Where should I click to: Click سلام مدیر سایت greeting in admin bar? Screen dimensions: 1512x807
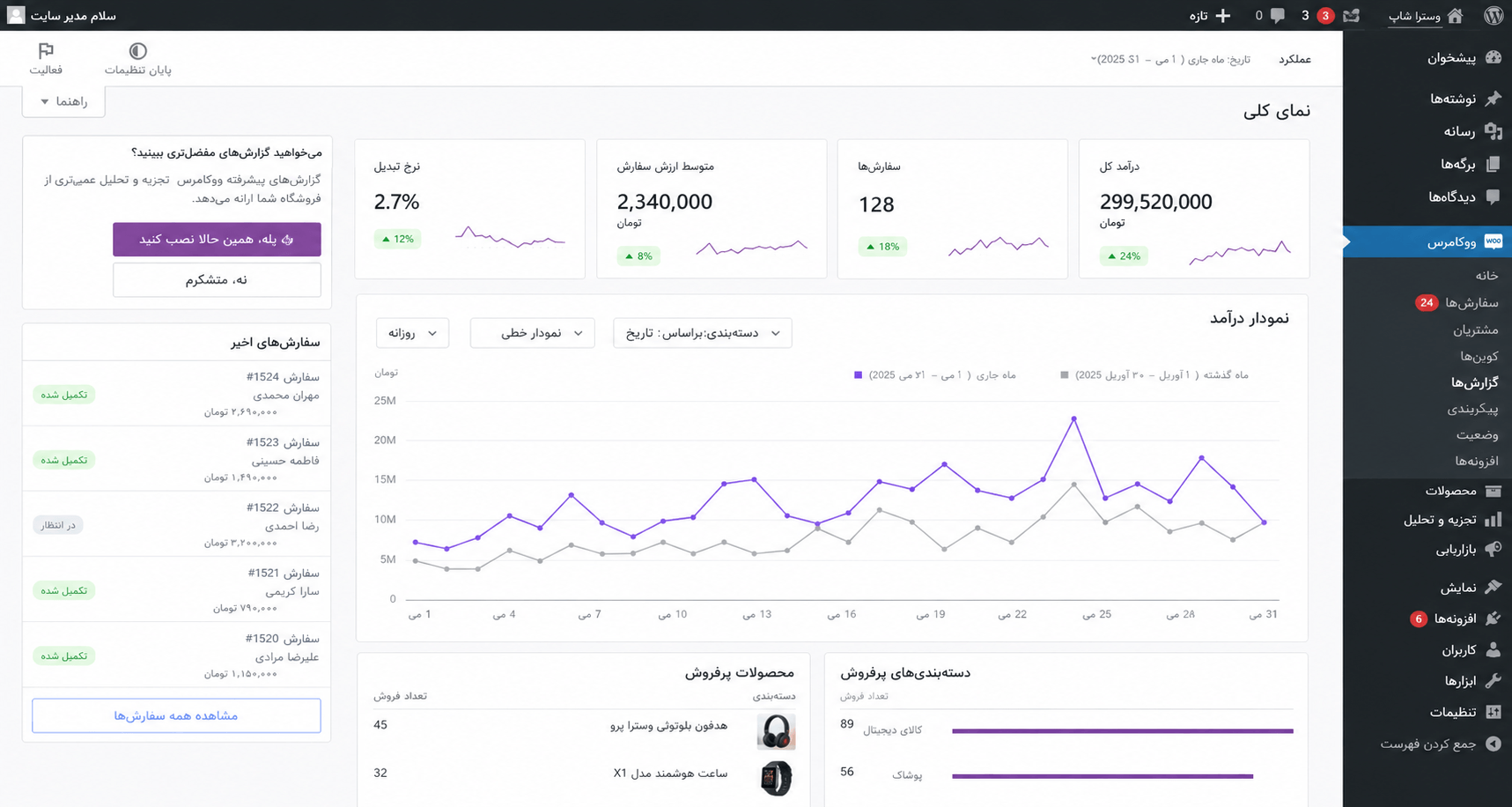click(x=73, y=16)
